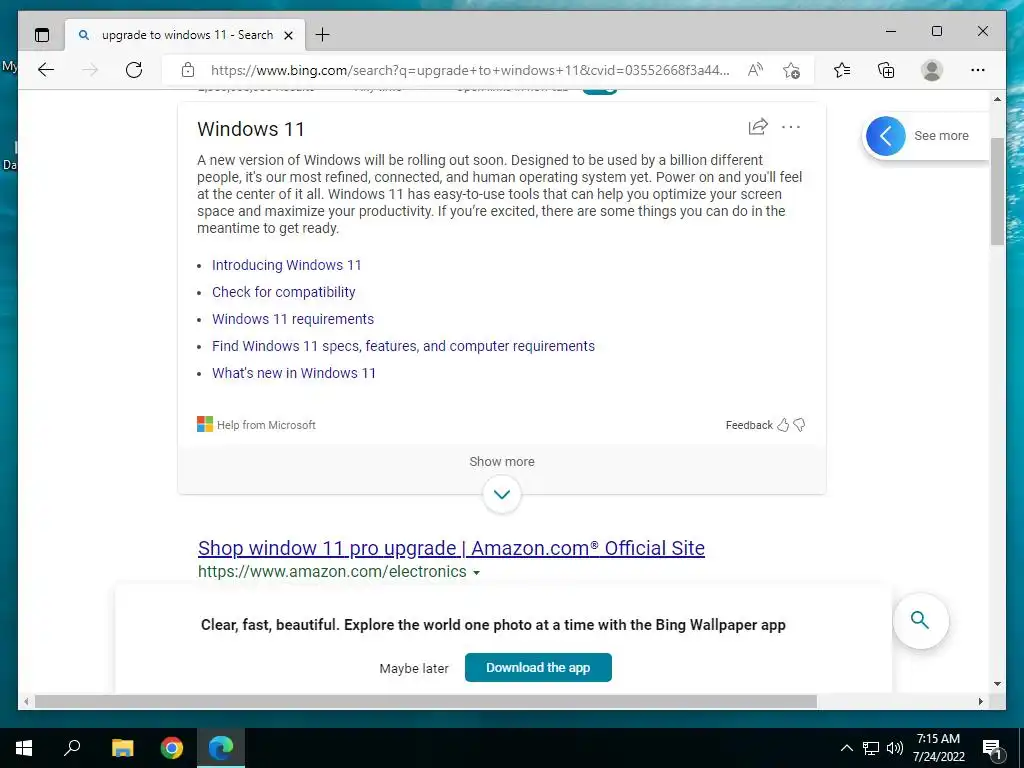Open the taskbar search magnifier
Image resolution: width=1024 pixels, height=768 pixels.
point(72,748)
